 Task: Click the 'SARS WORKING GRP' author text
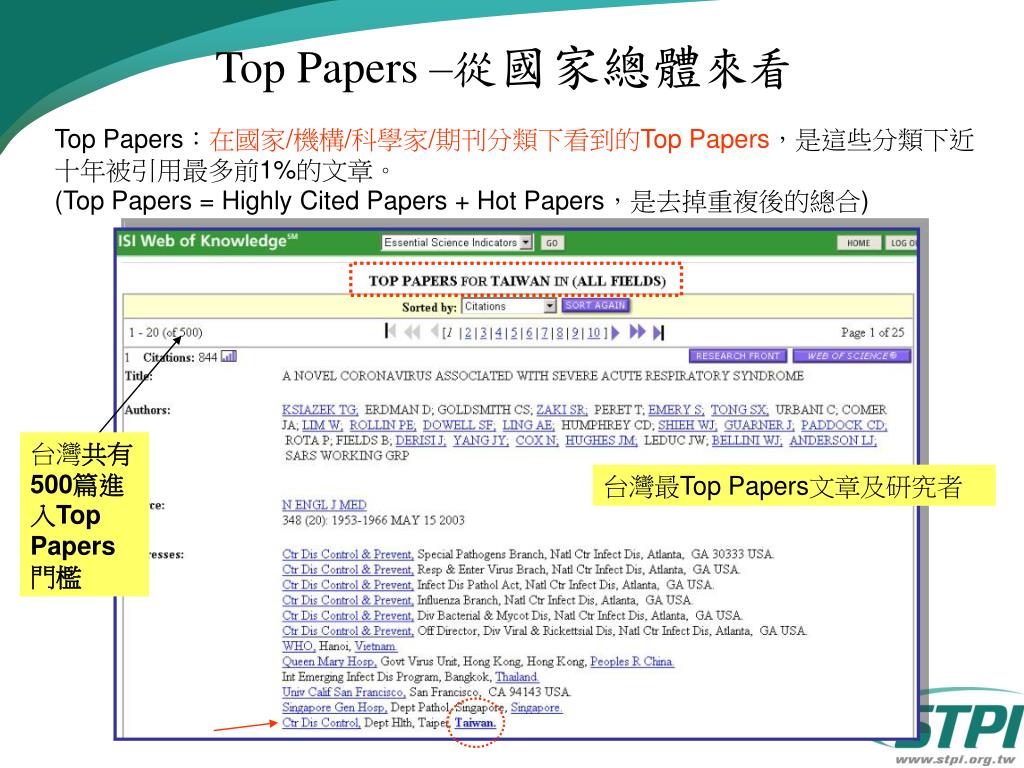tap(347, 456)
